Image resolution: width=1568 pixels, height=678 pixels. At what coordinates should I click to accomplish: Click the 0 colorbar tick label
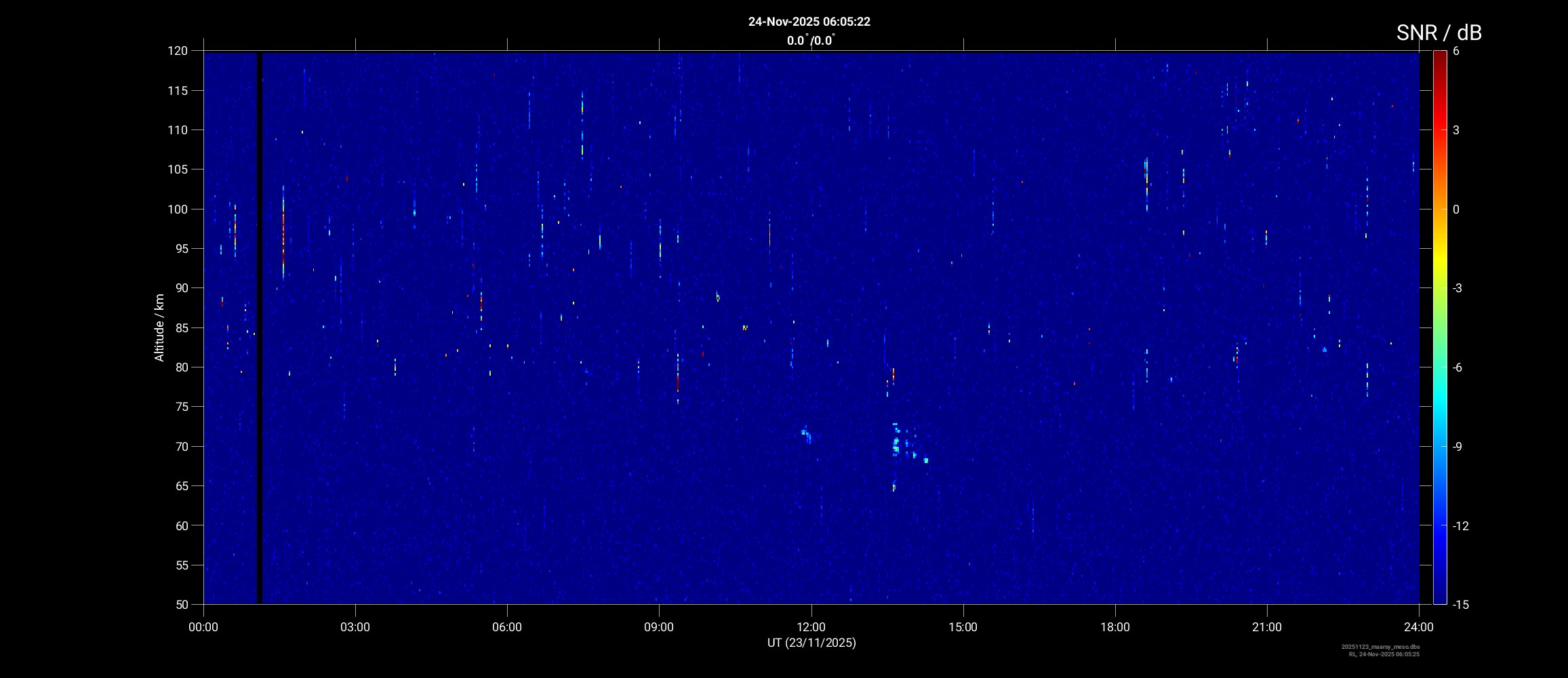(x=1456, y=210)
